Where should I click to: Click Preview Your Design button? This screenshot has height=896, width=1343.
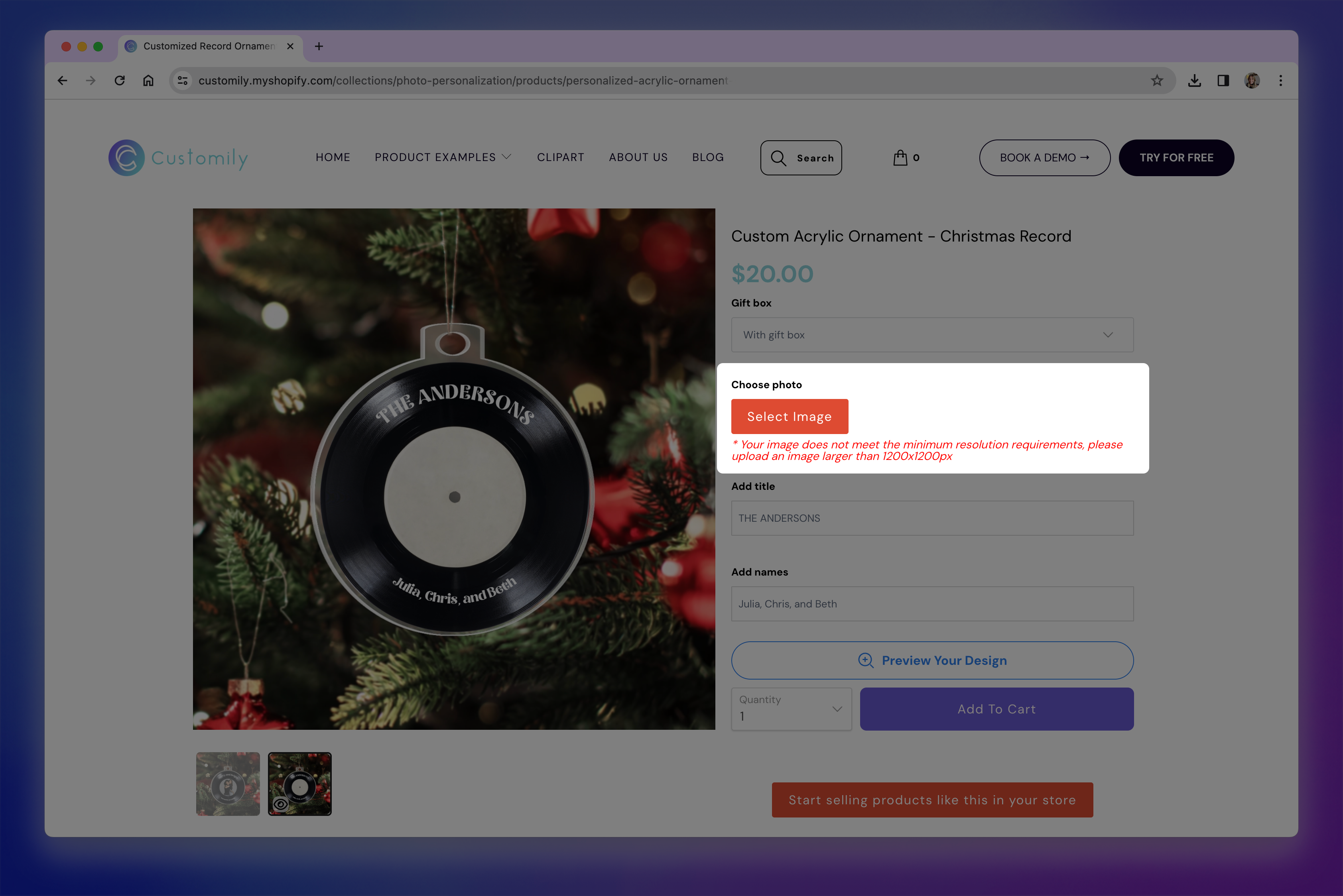click(932, 660)
